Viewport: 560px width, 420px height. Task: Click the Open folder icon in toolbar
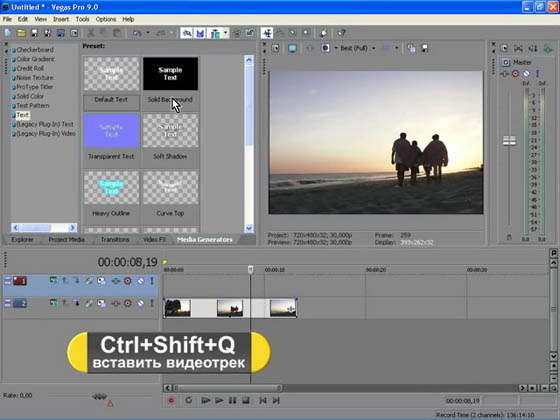[x=21, y=33]
